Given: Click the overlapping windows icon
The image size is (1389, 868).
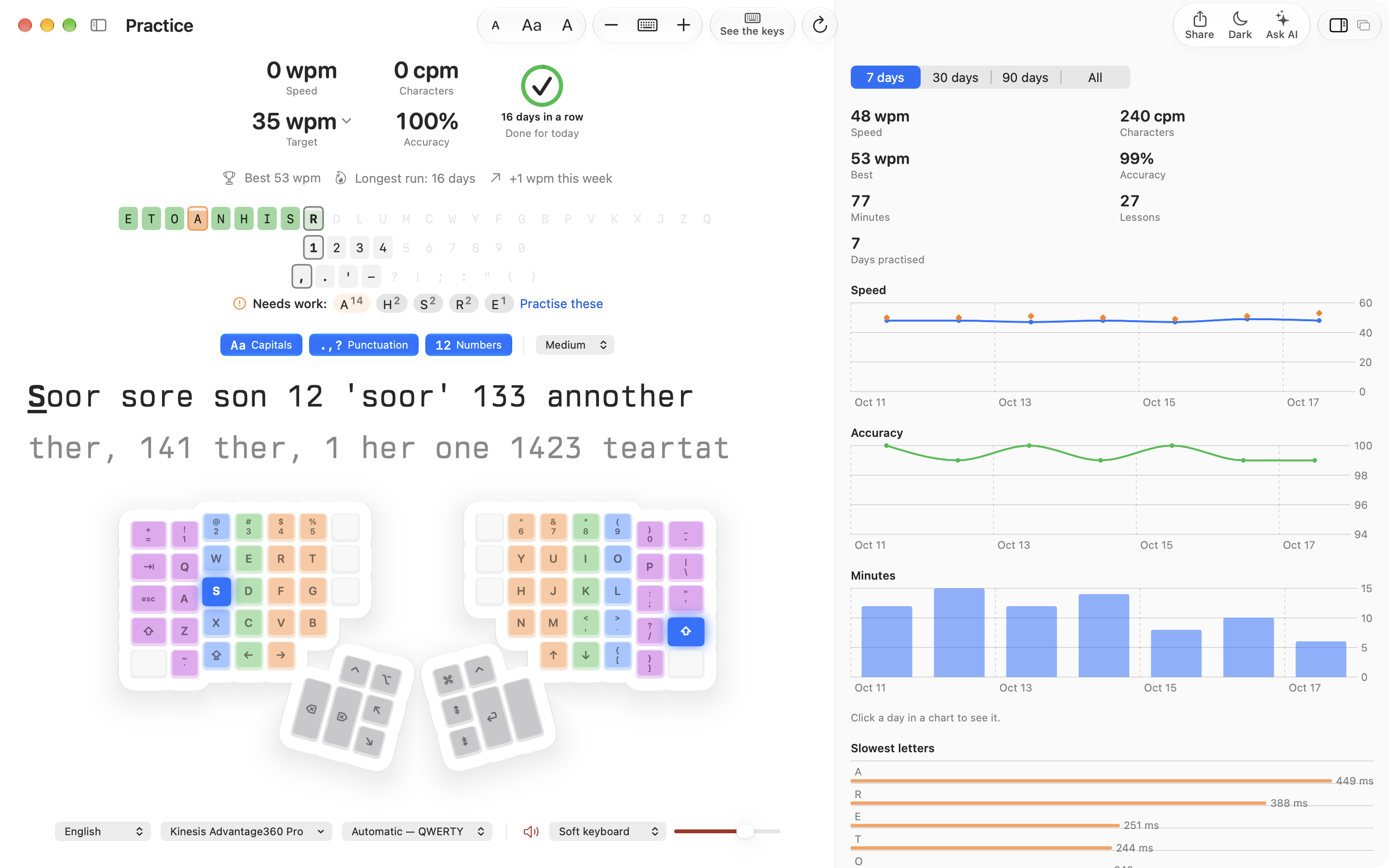Looking at the screenshot, I should point(1364,25).
